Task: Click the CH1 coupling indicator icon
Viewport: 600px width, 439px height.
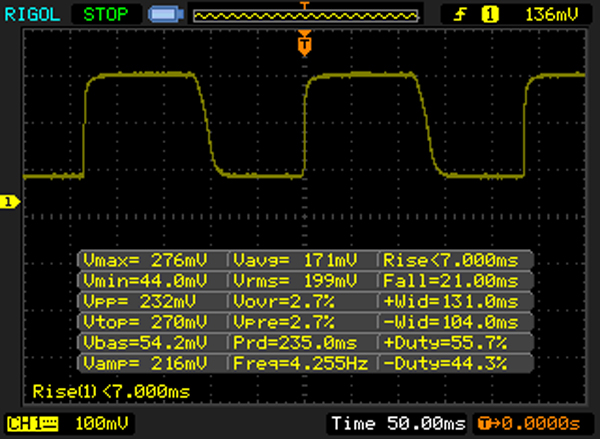Action: [x=33, y=424]
